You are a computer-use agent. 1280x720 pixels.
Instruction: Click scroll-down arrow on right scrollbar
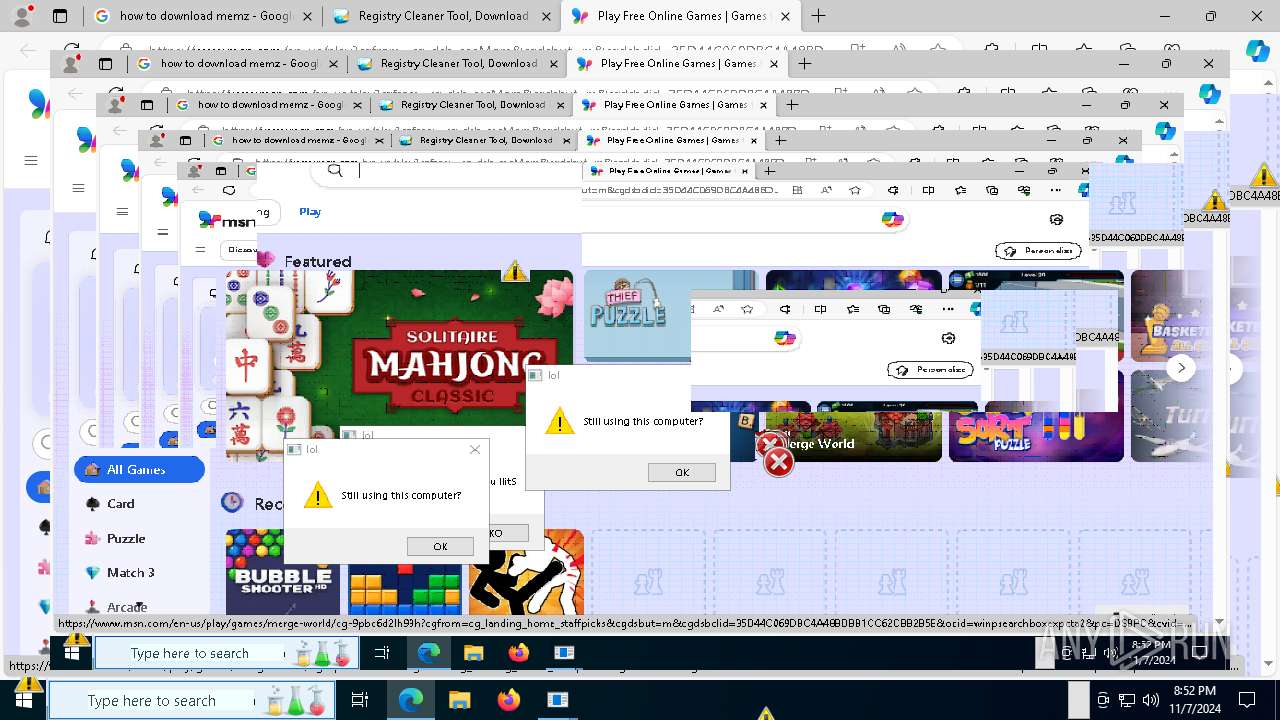pyautogui.click(x=1268, y=663)
